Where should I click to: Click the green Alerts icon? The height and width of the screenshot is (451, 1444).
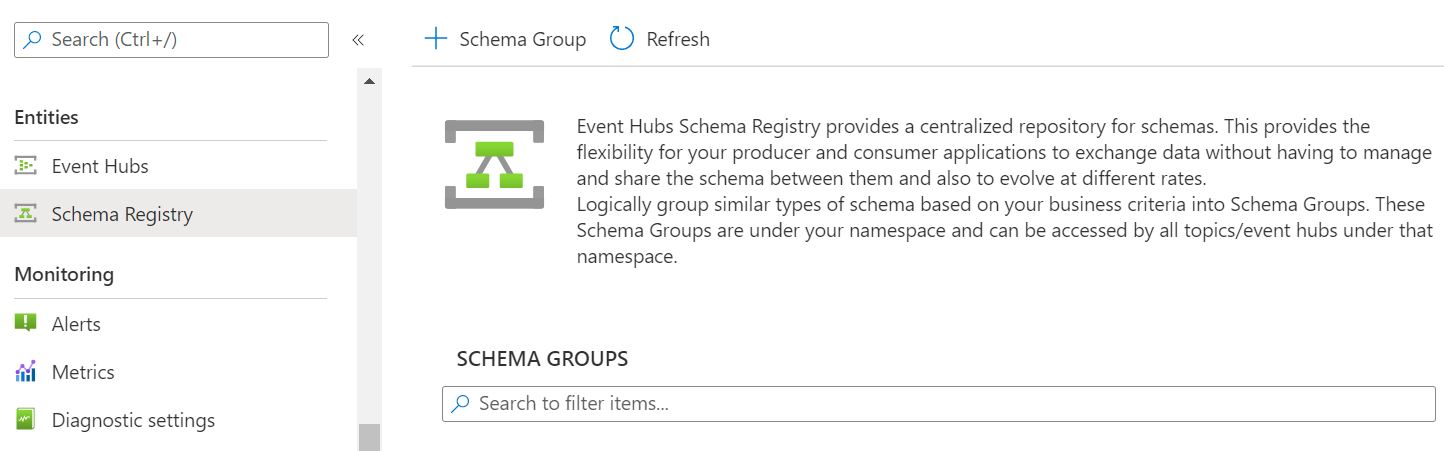point(26,323)
